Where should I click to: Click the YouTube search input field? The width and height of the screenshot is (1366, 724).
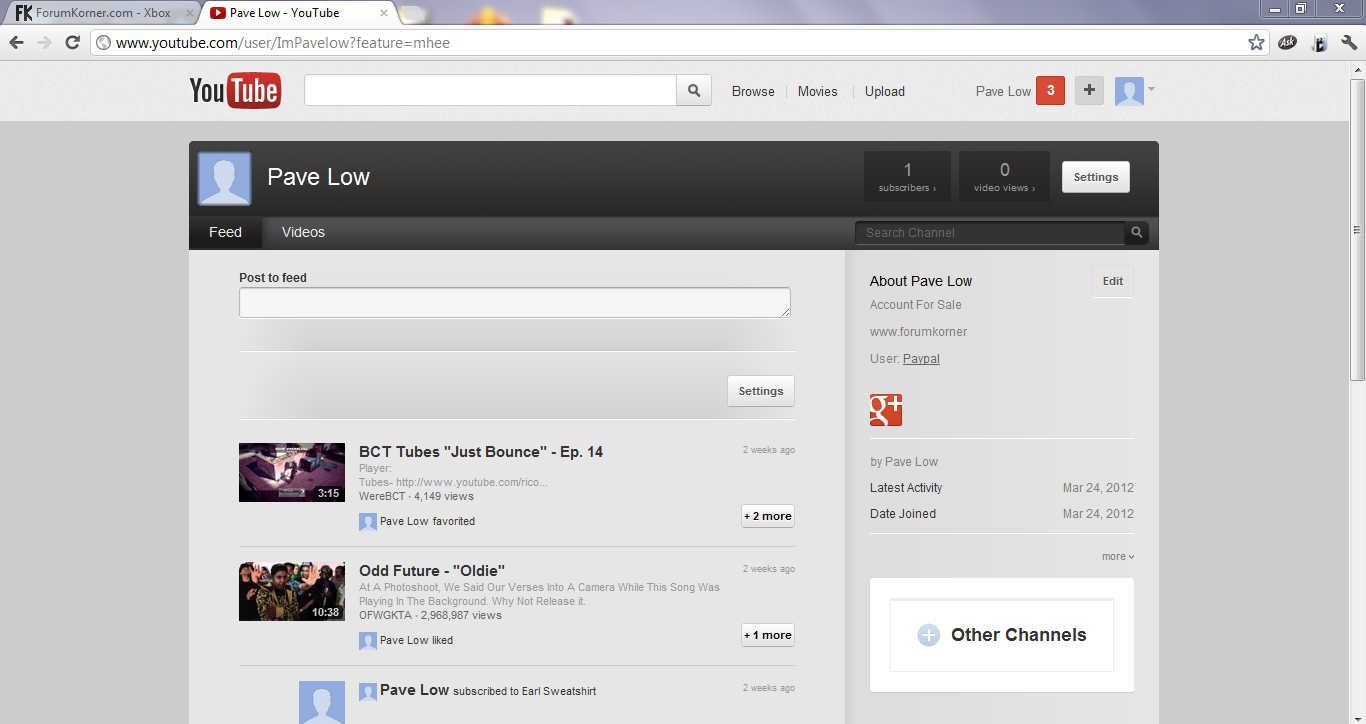tap(490, 90)
